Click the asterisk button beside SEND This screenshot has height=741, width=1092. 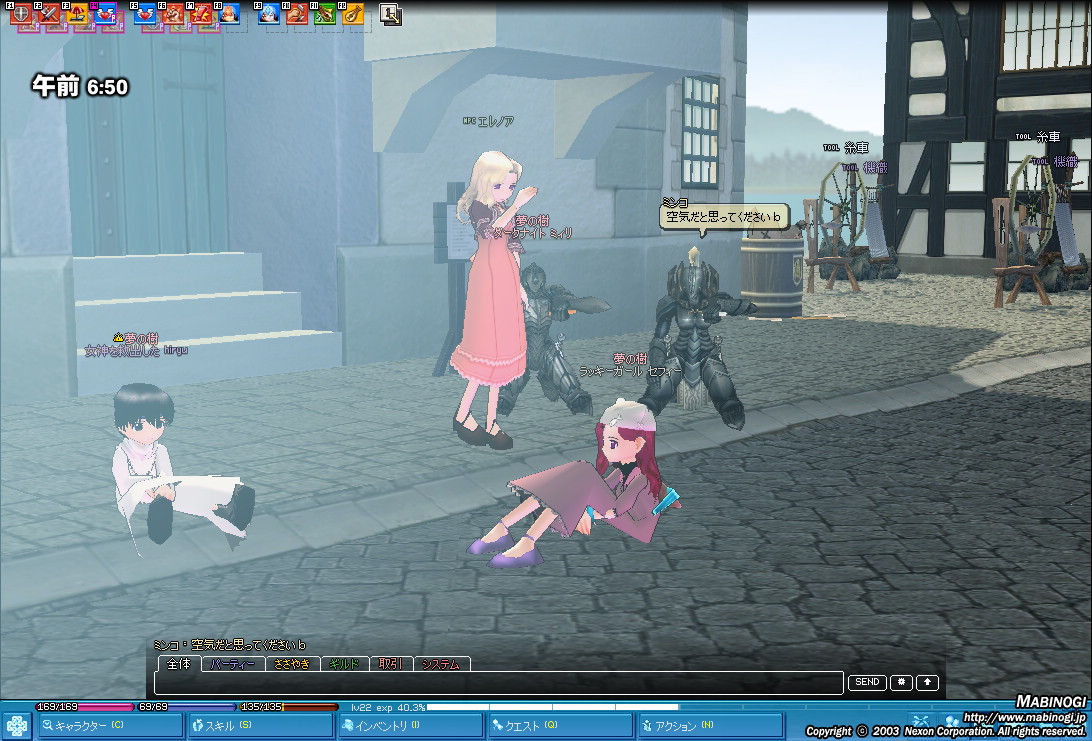pyautogui.click(x=901, y=682)
